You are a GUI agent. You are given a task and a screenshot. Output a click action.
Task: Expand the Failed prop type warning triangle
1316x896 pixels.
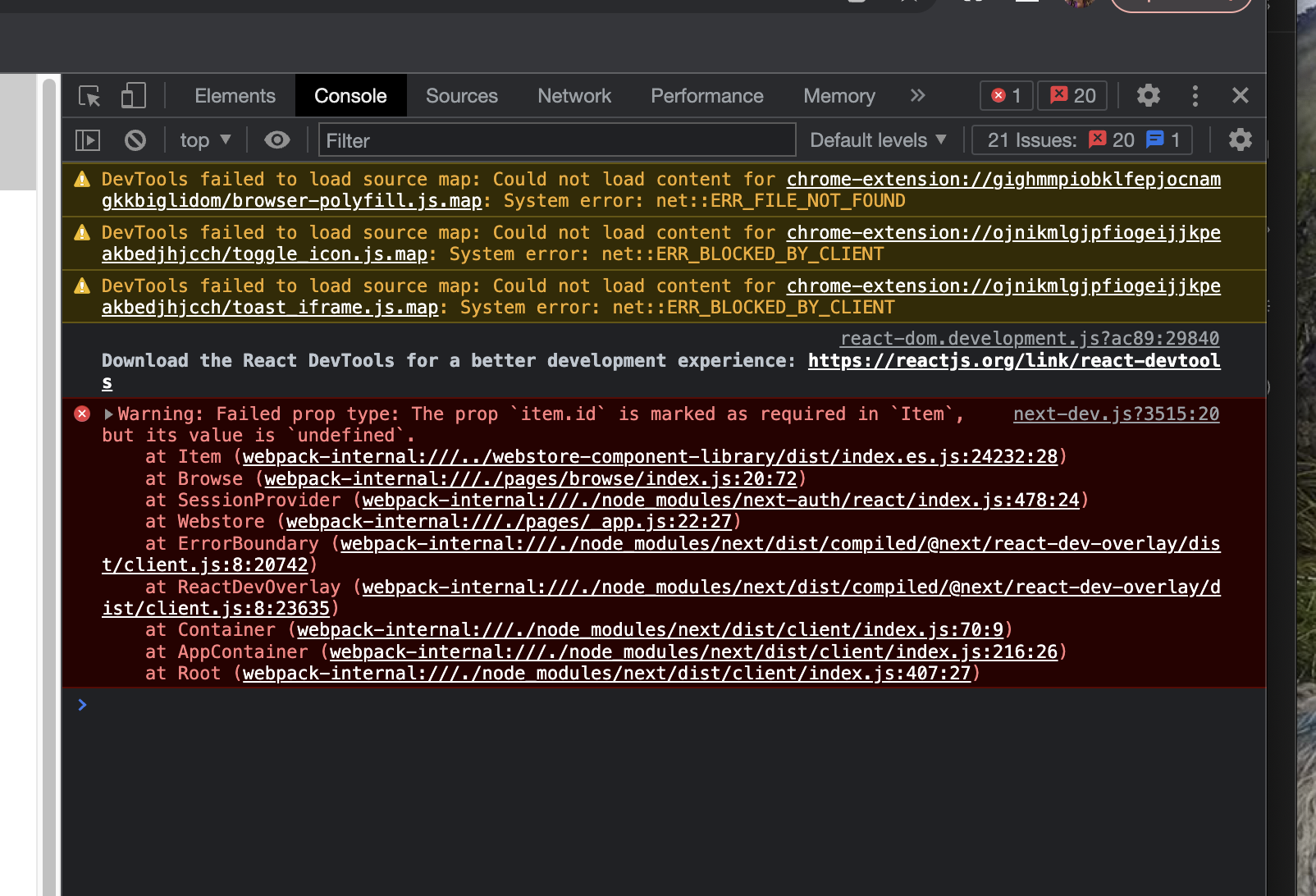click(108, 414)
